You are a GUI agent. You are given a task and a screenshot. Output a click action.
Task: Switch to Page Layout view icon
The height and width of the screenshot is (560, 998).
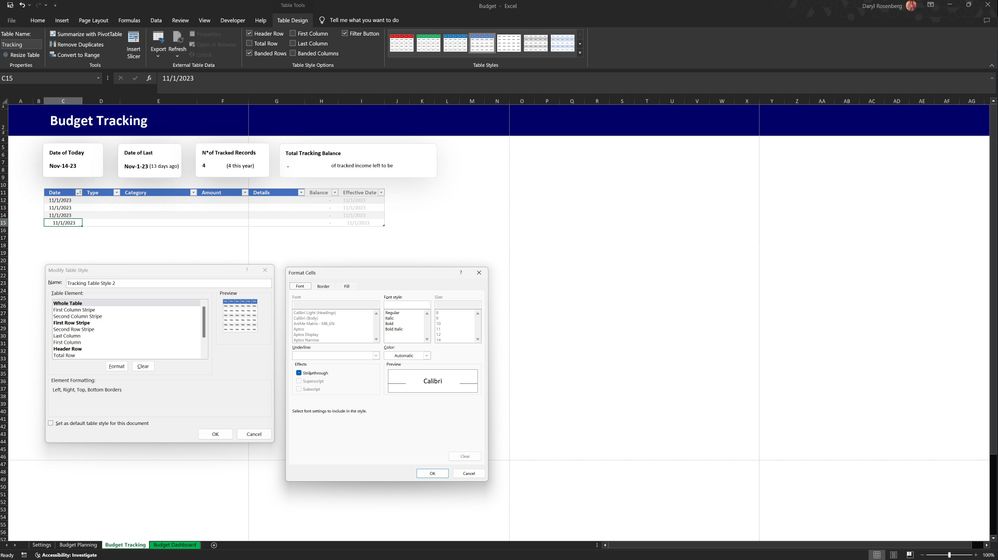[x=894, y=555]
